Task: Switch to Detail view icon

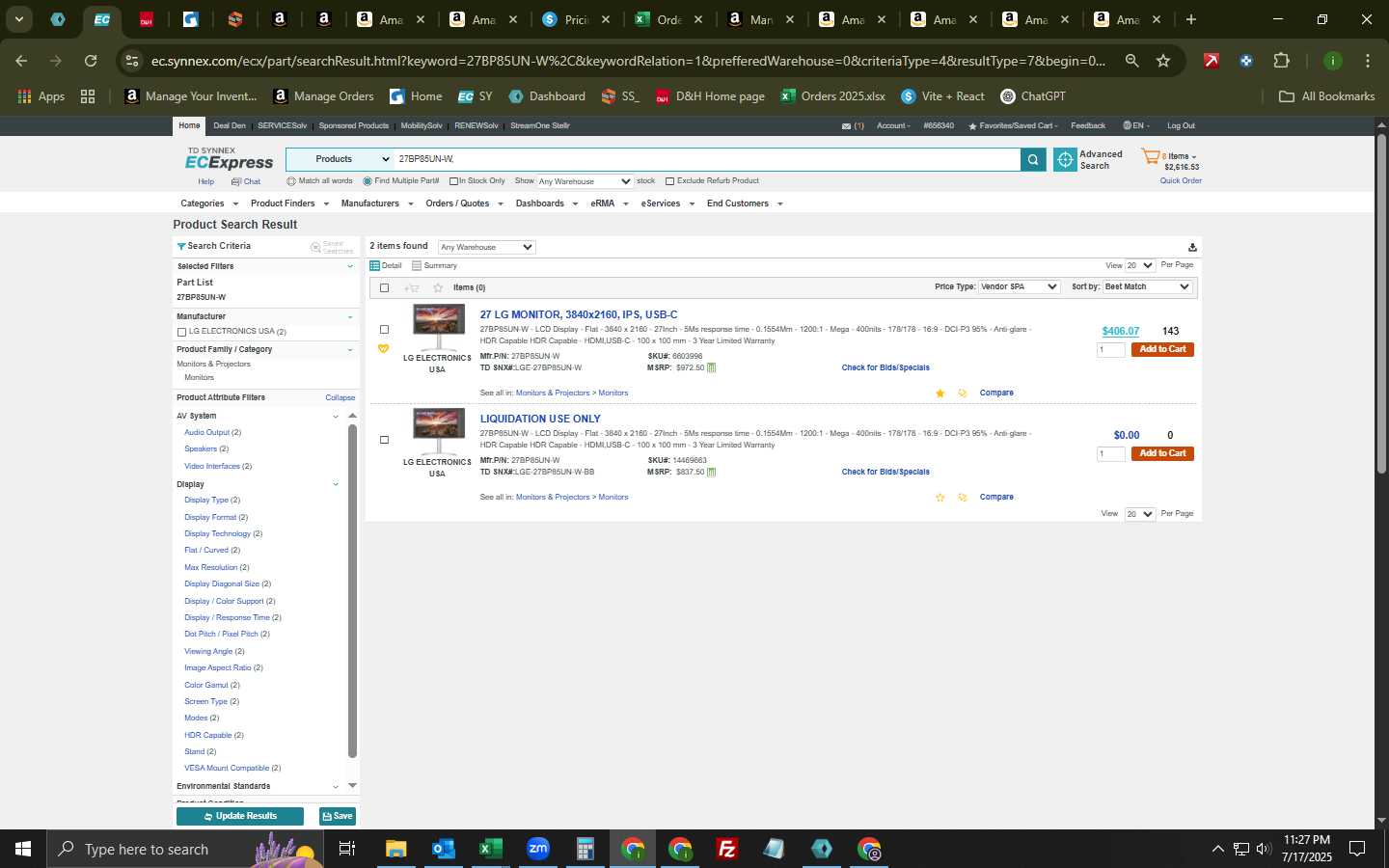Action: coord(375,266)
